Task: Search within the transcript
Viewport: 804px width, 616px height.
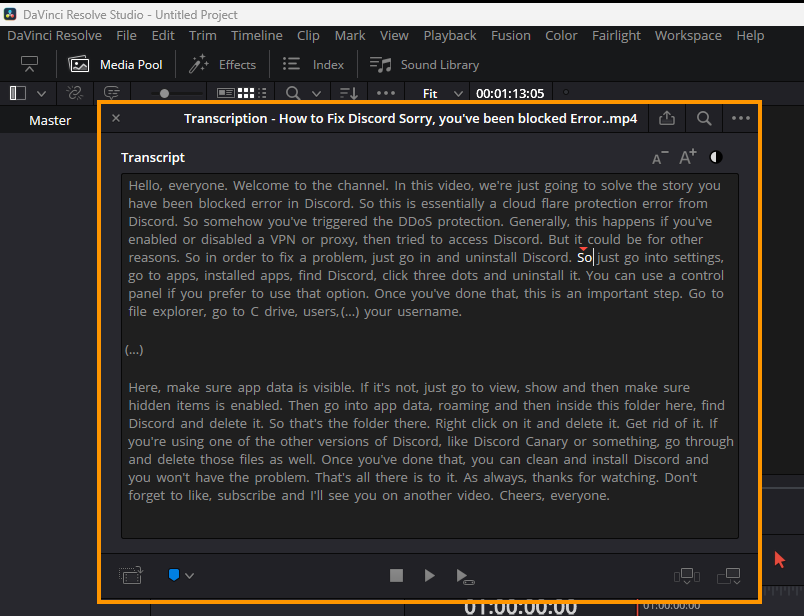Action: [704, 118]
